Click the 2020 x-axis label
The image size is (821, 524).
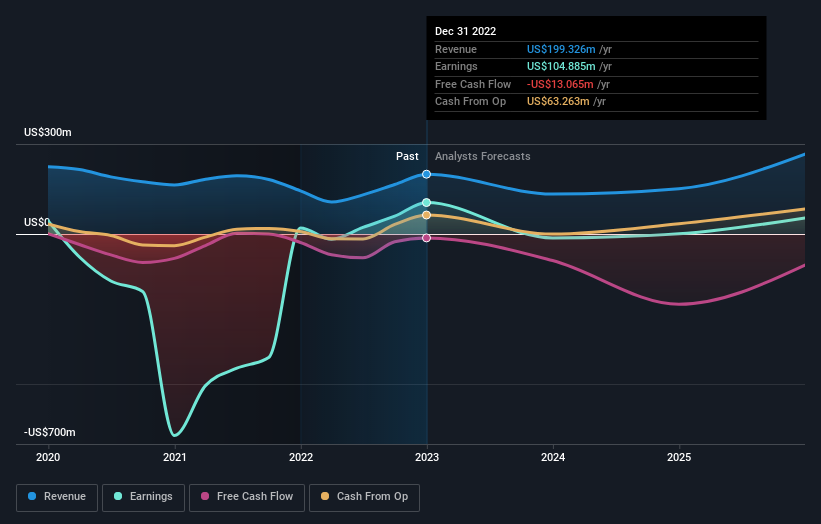point(48,458)
